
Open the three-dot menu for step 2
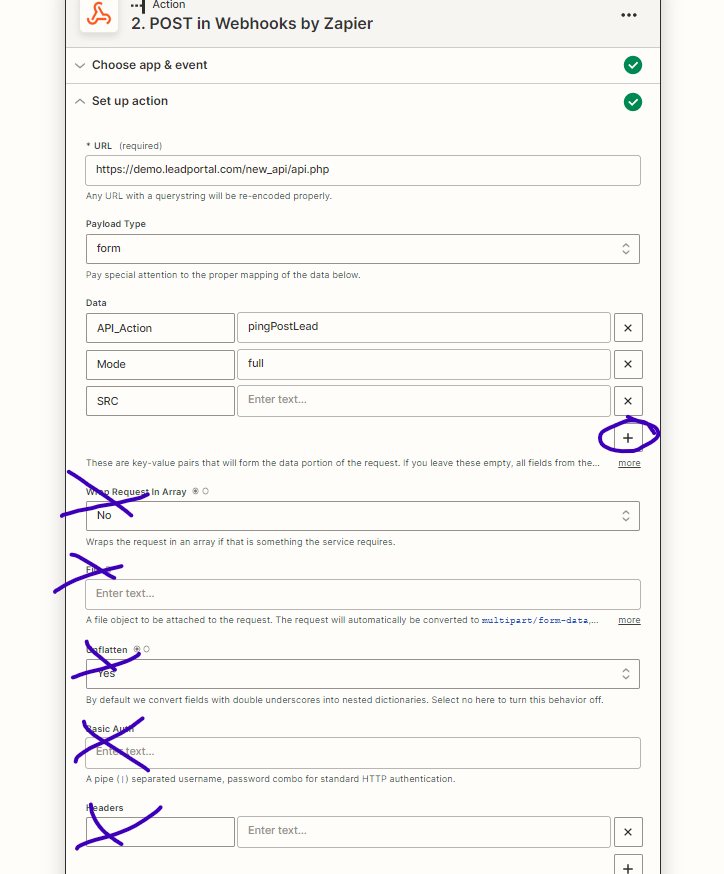(x=629, y=15)
